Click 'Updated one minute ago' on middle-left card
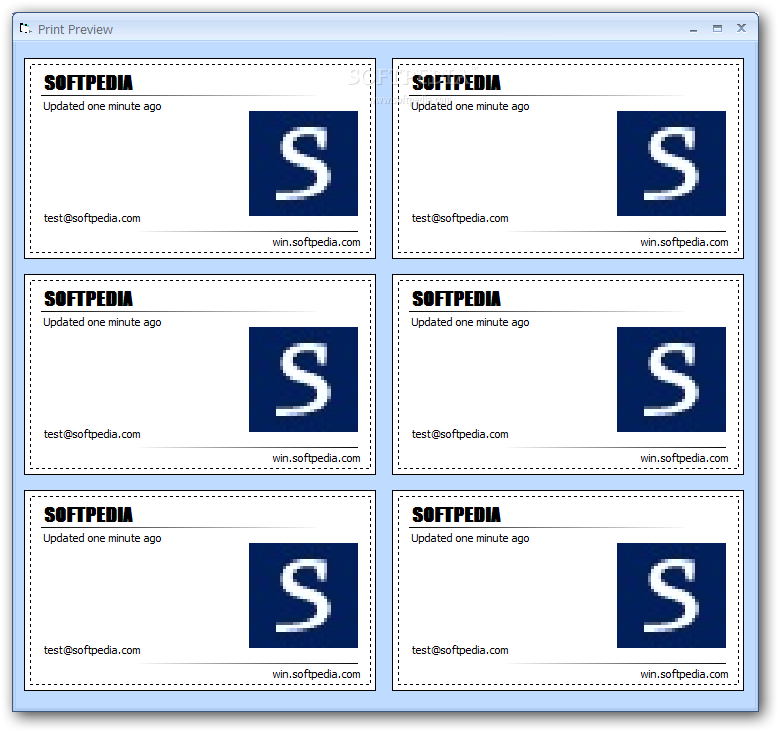The image size is (779, 732). click(102, 323)
